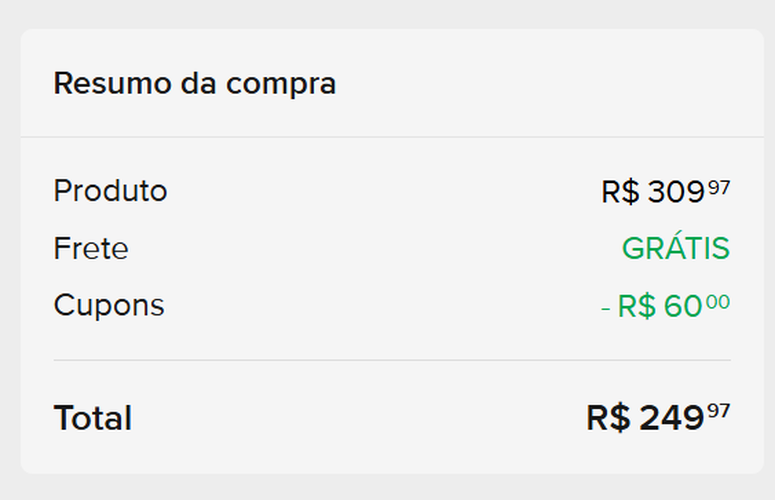Select the "Frete" row label
Screen dimensions: 775x500
[91, 248]
